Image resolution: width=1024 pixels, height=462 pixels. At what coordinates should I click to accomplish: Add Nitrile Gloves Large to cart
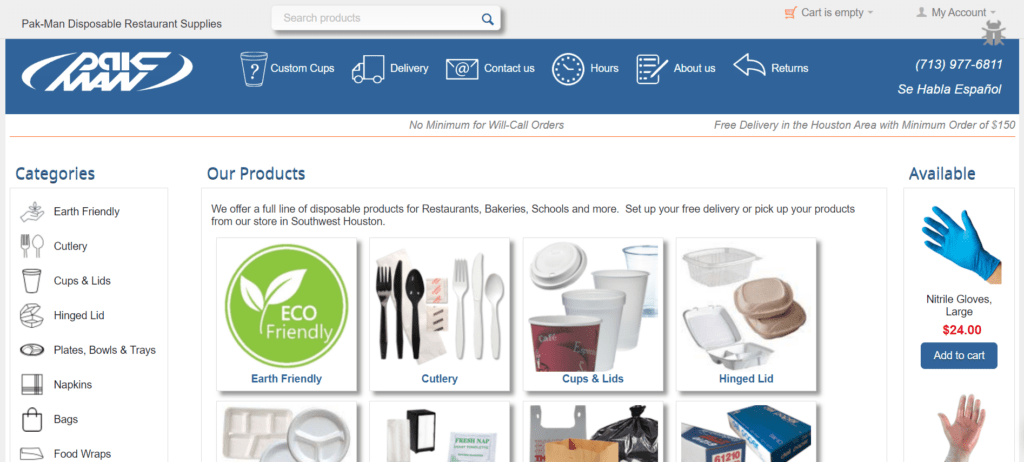(x=959, y=355)
